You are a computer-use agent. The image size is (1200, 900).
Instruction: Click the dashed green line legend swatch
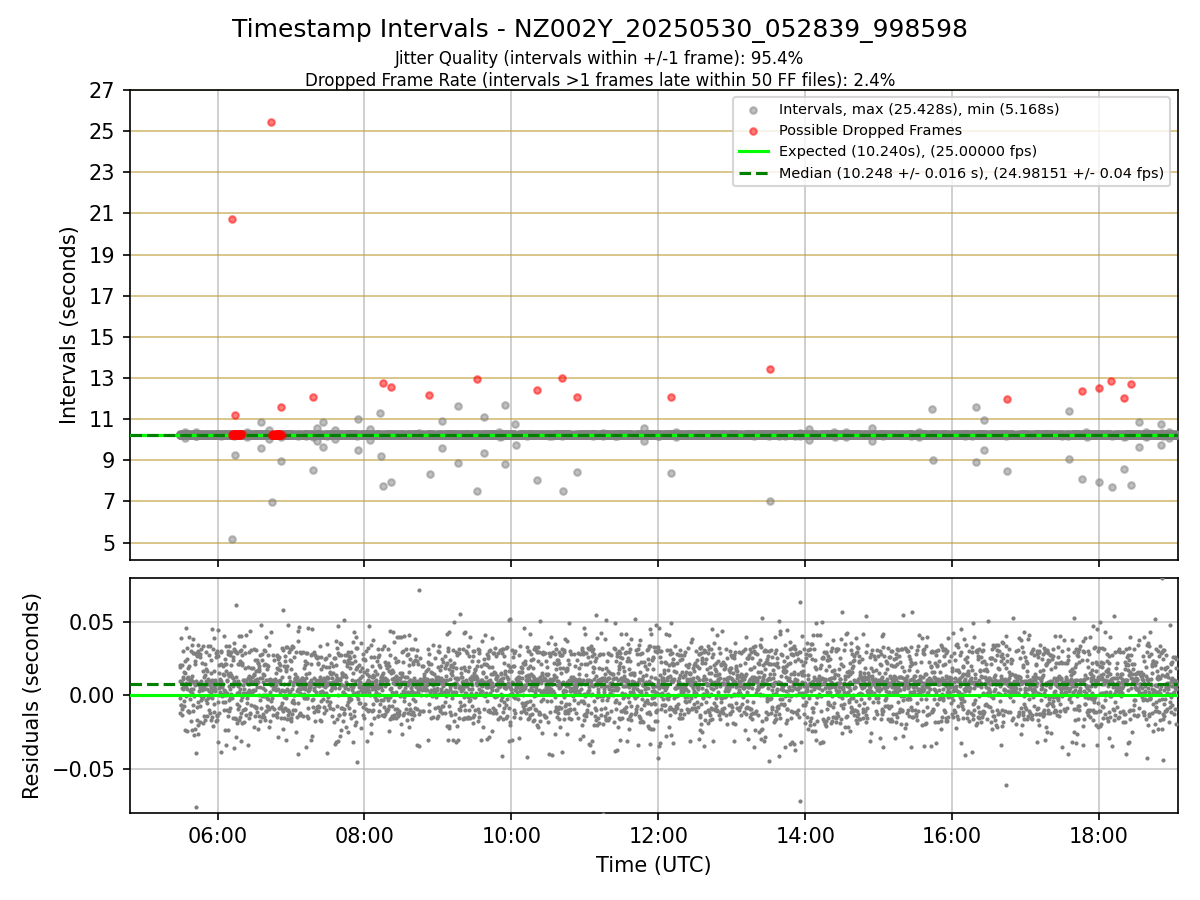[754, 173]
